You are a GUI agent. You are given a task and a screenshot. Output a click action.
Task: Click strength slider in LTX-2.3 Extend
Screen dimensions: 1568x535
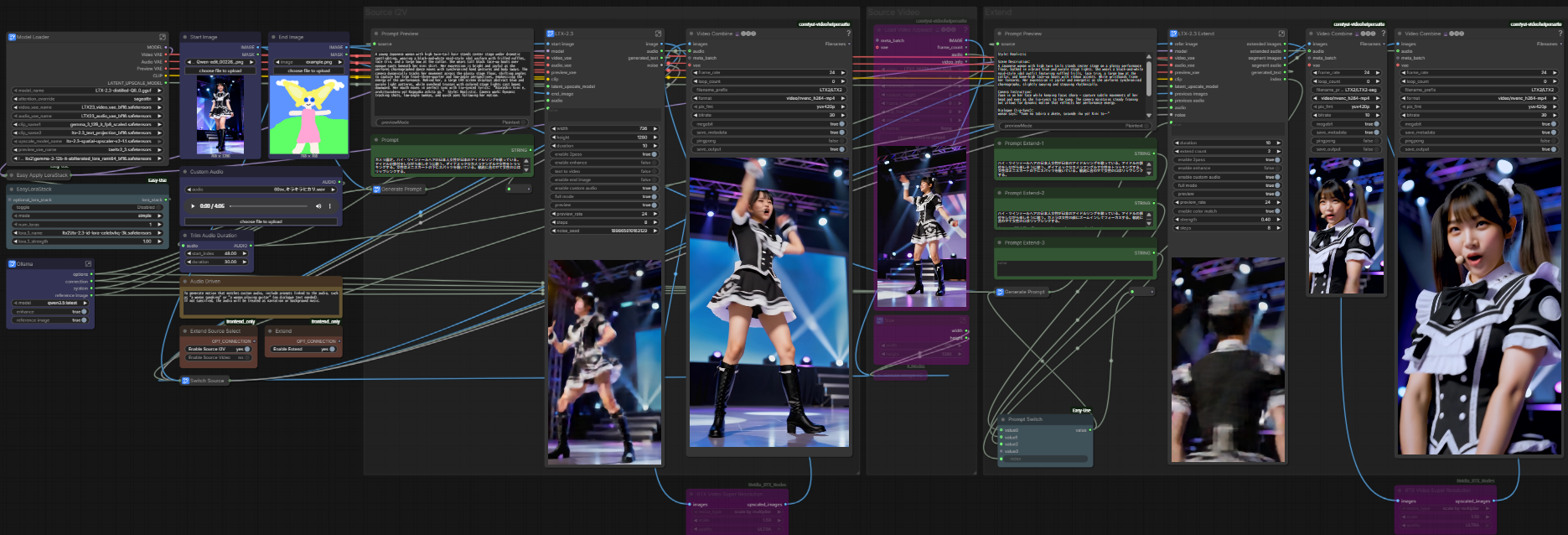1227,220
